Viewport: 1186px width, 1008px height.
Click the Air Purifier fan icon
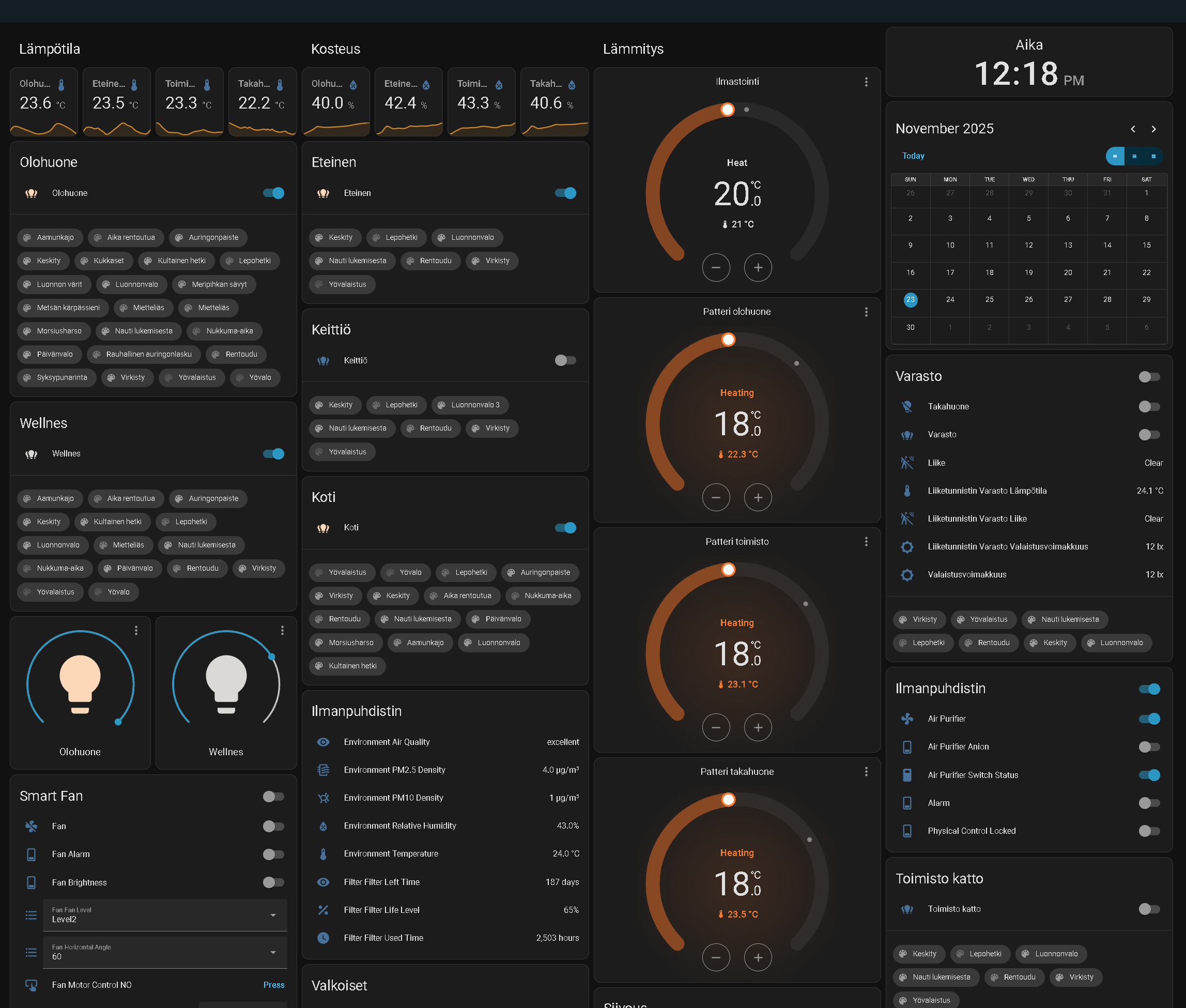[x=906, y=719]
